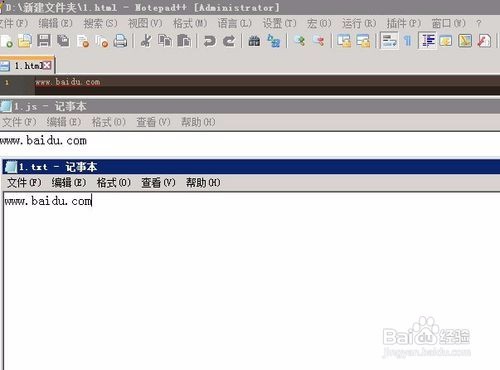Open 查看(V) menu in 1.txt Notepad

tap(159, 183)
